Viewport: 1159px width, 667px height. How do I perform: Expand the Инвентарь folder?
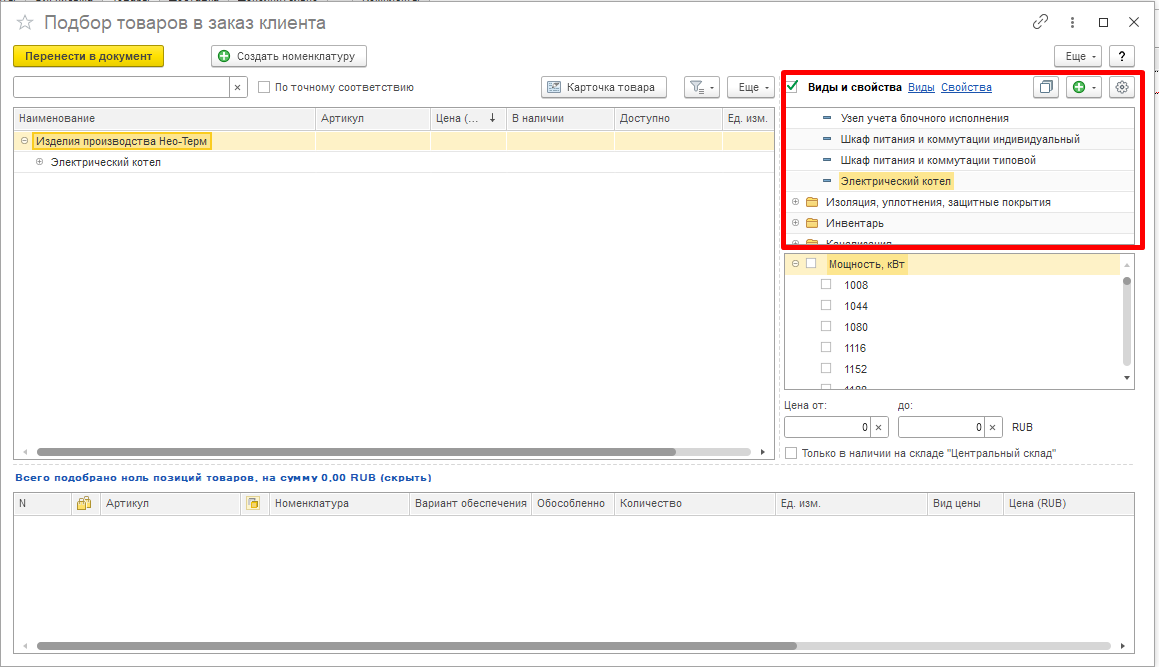795,223
